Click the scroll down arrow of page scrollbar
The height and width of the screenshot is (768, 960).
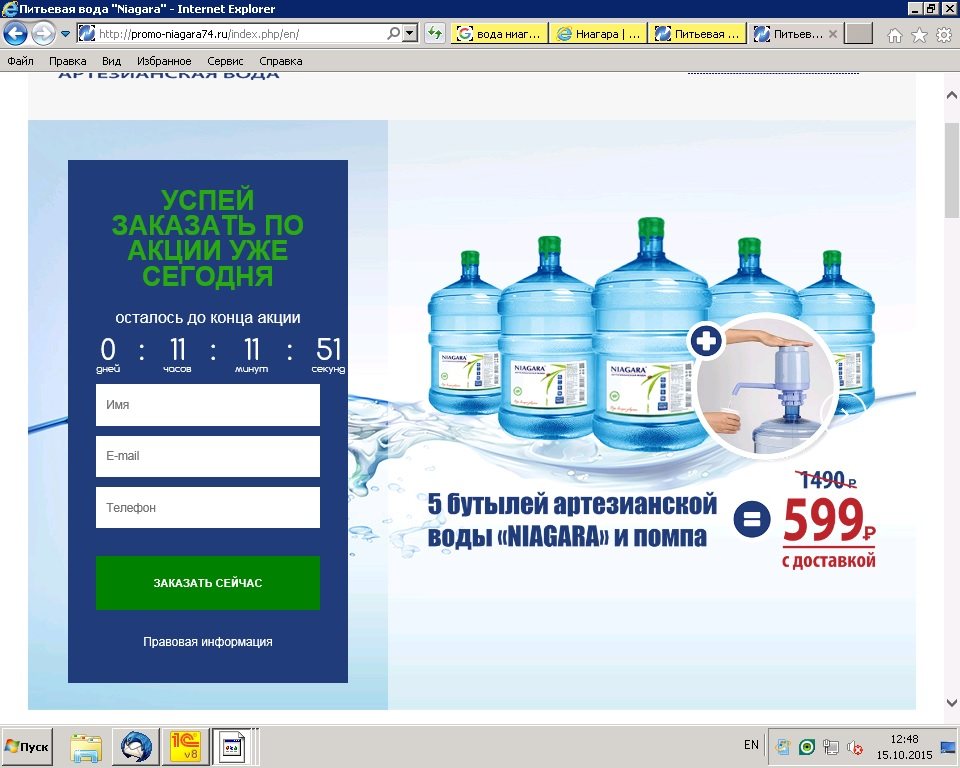(951, 702)
